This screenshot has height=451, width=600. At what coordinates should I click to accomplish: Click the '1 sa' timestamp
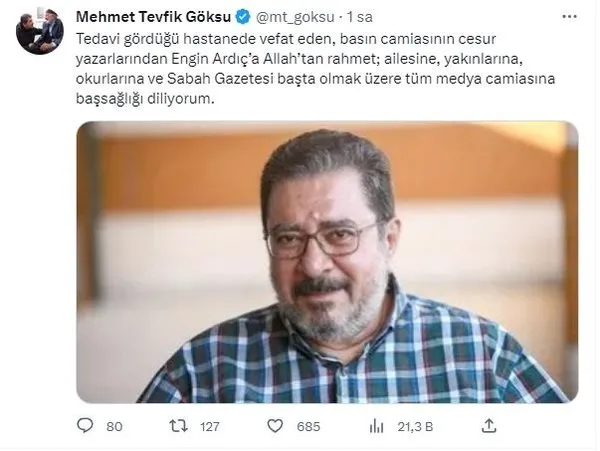(359, 17)
